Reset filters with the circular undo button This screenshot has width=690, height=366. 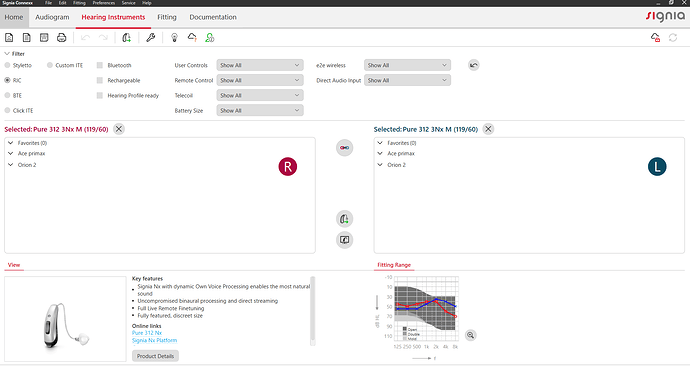[473, 65]
